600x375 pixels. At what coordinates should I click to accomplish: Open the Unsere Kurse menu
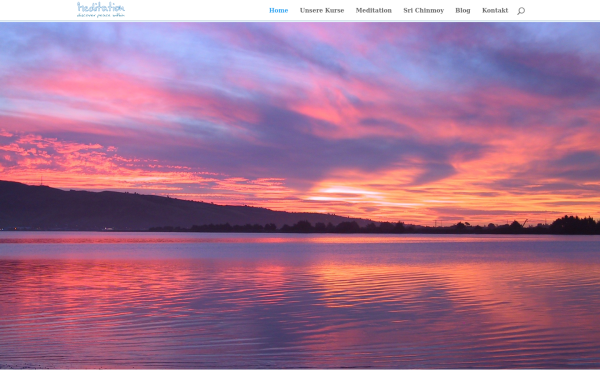(322, 10)
